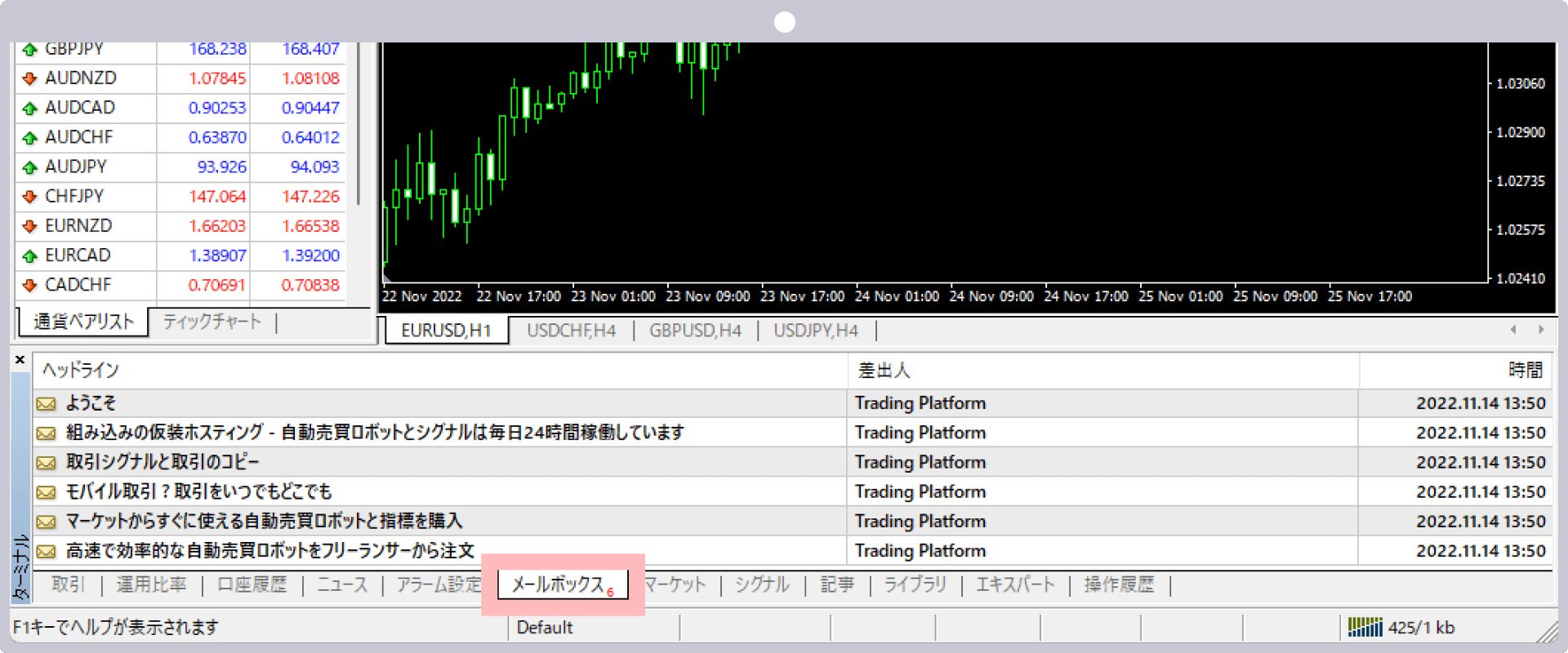Screen dimensions: 1568x653
Task: Open the 記事 tab
Action: [x=837, y=584]
